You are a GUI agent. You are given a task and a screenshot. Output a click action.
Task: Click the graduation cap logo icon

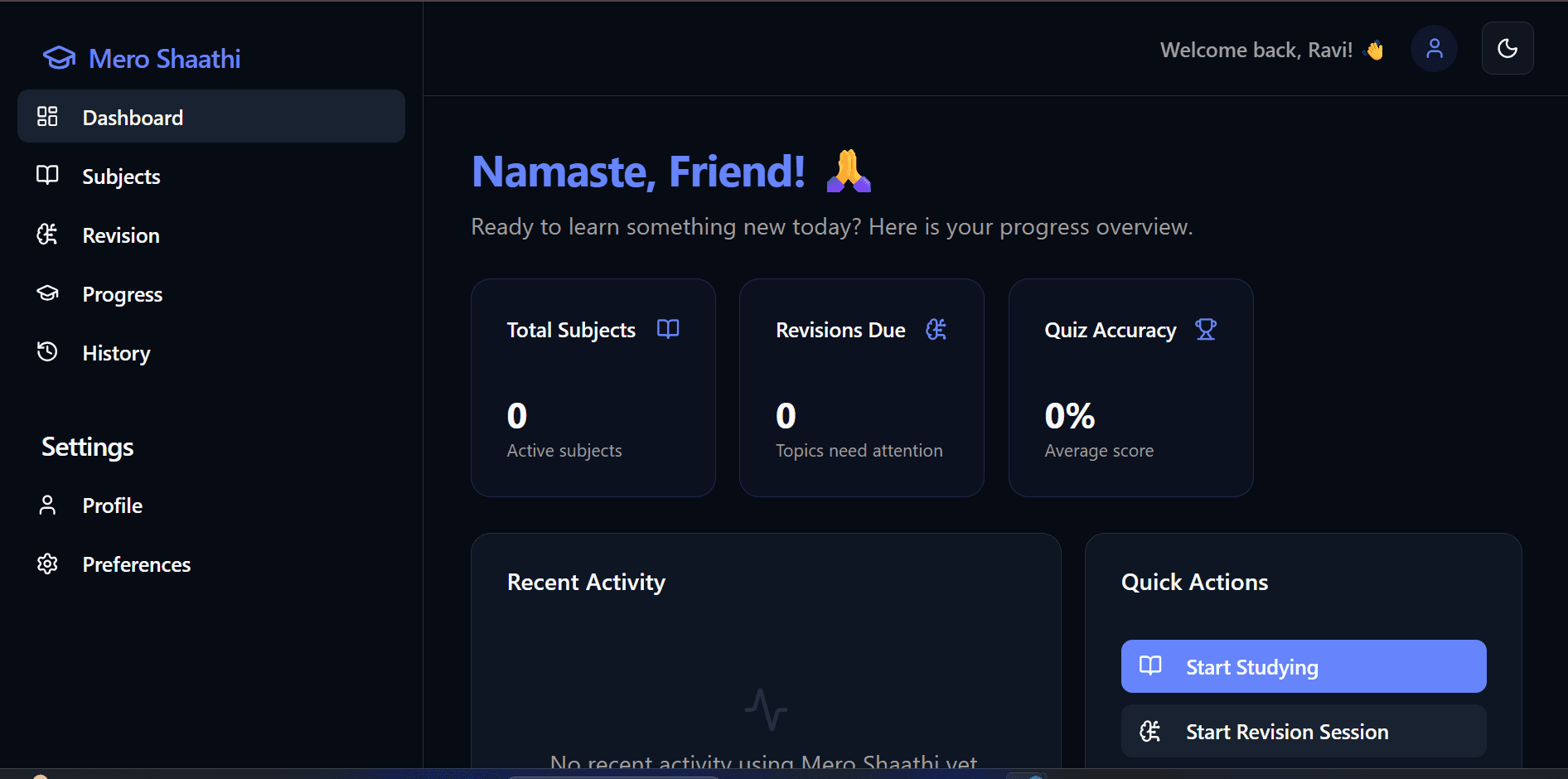(59, 58)
